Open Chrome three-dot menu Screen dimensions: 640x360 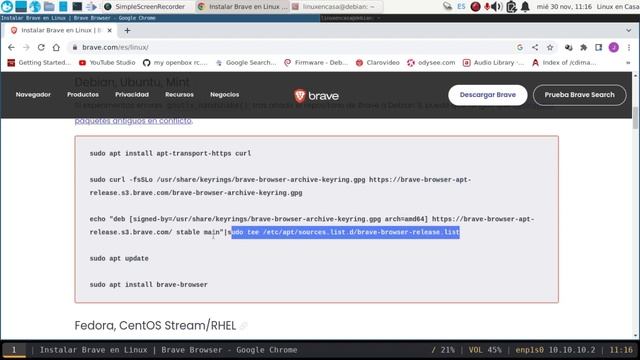tap(629, 47)
